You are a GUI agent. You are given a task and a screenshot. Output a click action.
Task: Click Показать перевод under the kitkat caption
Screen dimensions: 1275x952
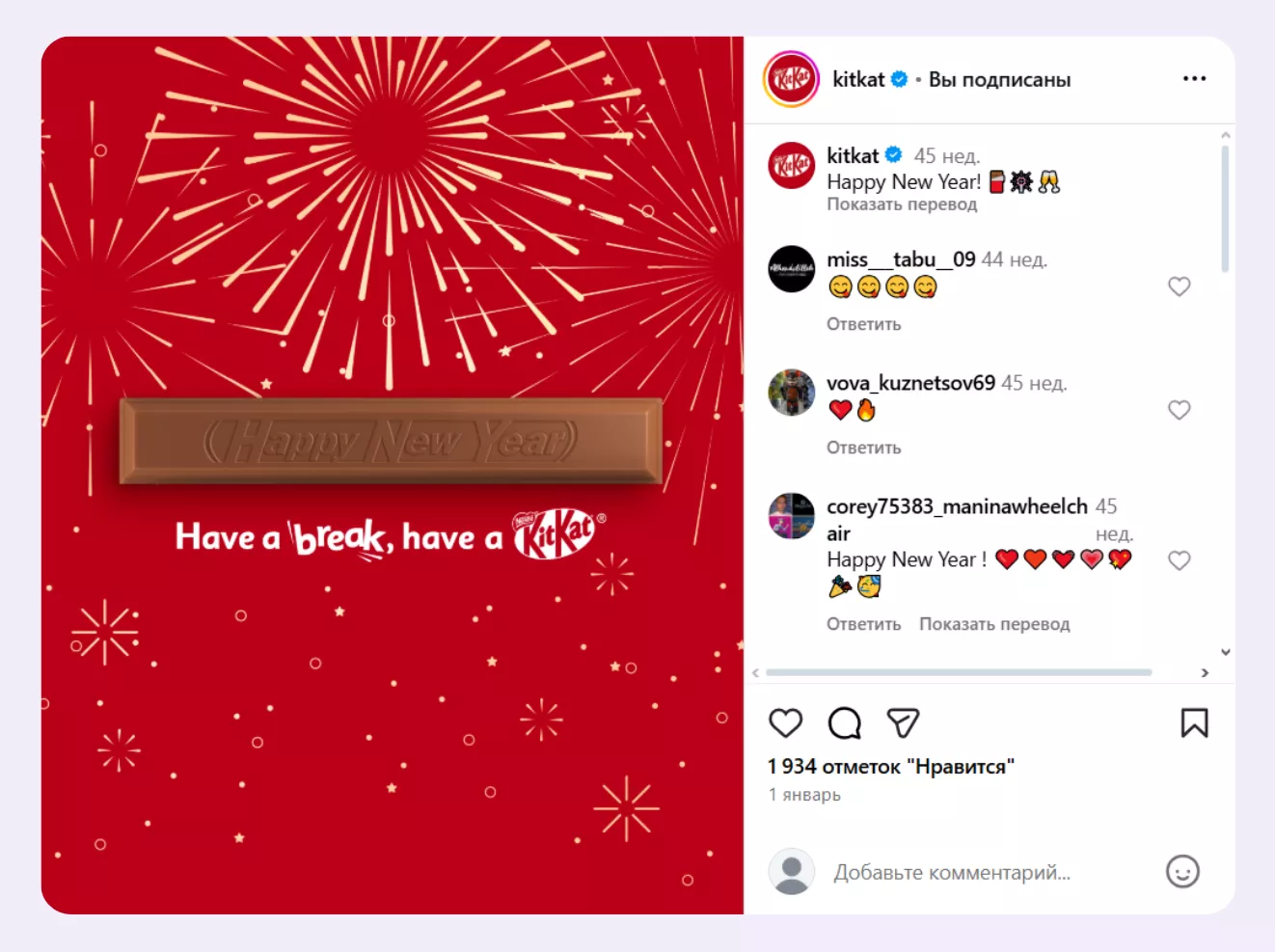902,204
